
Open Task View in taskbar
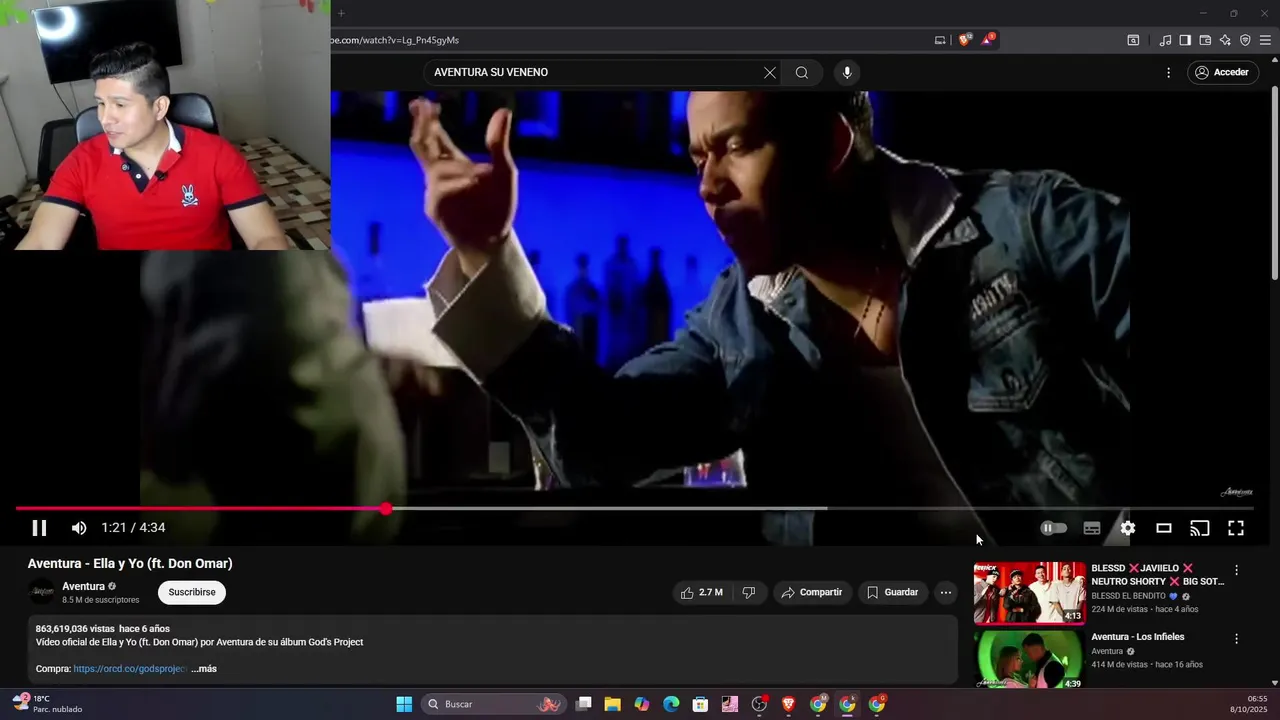pos(584,704)
